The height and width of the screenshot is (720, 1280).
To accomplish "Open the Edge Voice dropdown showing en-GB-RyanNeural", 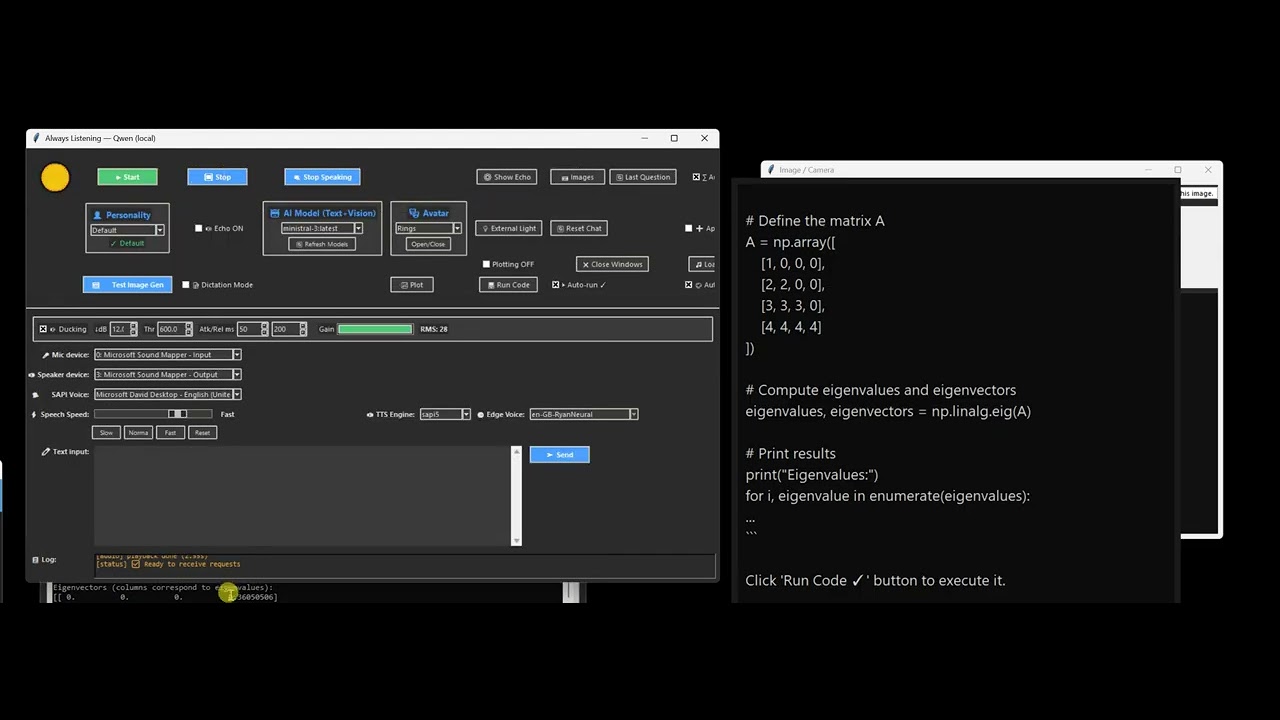I will pos(583,414).
